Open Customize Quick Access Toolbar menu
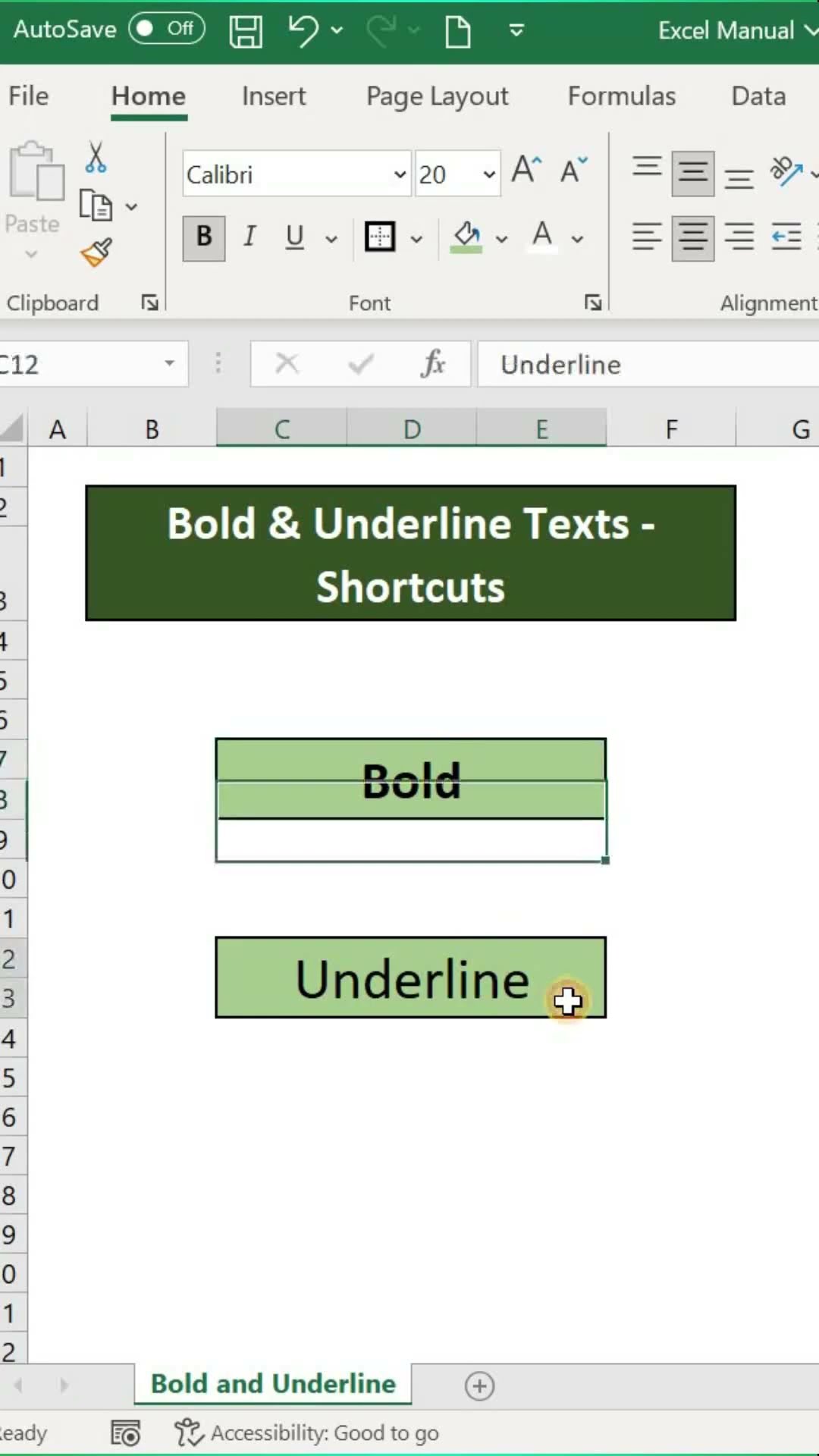This screenshot has height=1456, width=819. (516, 31)
